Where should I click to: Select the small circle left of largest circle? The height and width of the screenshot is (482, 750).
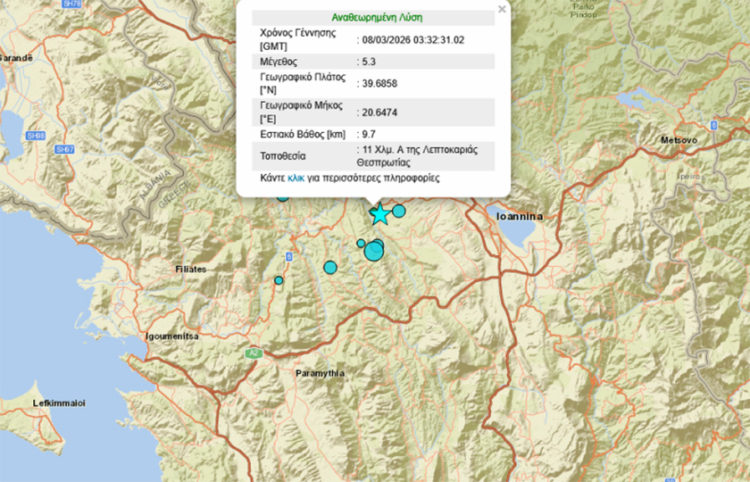(361, 243)
